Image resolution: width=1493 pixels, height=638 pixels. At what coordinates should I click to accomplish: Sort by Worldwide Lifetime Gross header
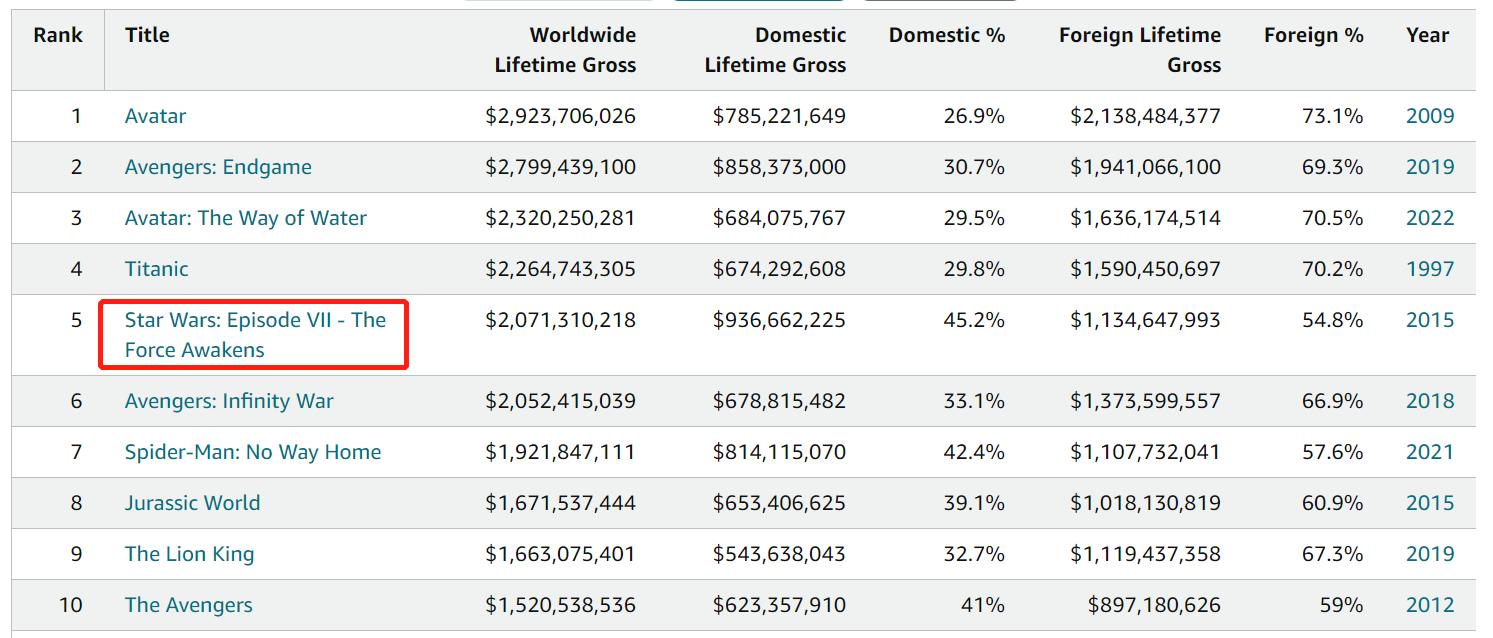(565, 50)
